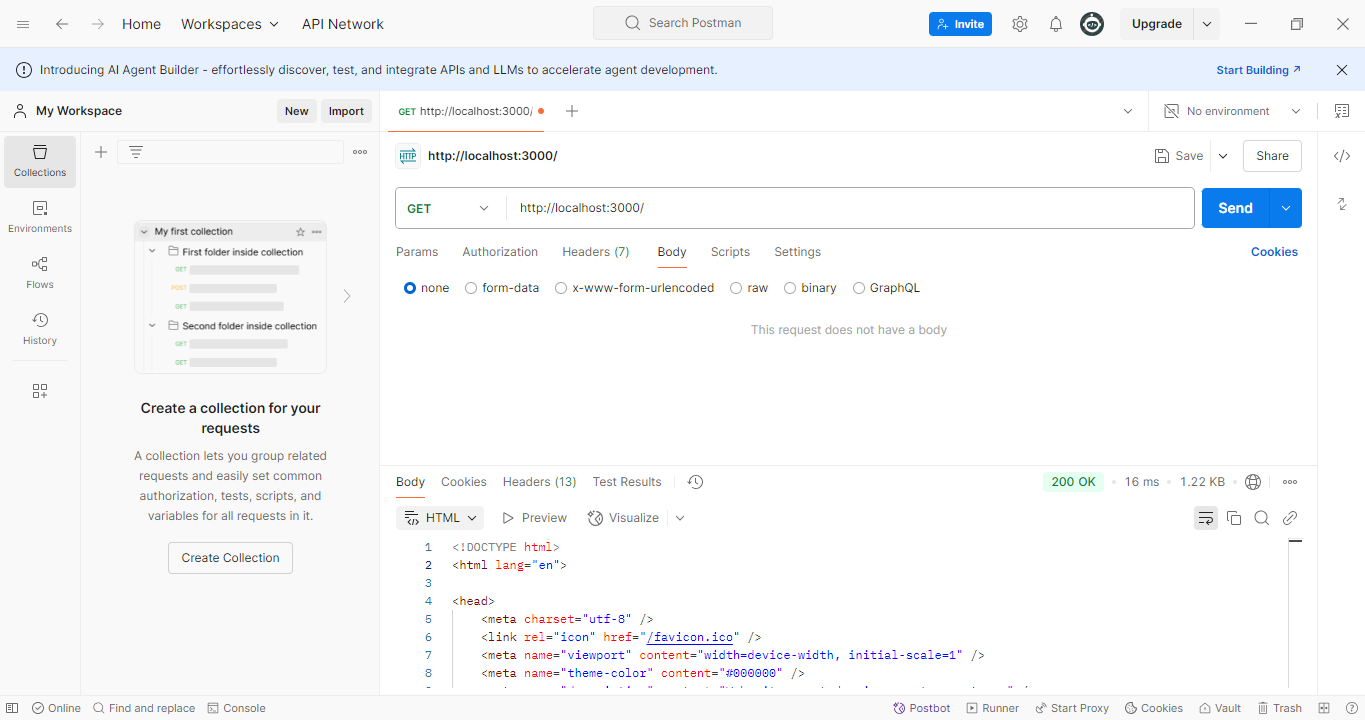Open the History sidebar panel
The image size is (1365, 720).
(40, 329)
